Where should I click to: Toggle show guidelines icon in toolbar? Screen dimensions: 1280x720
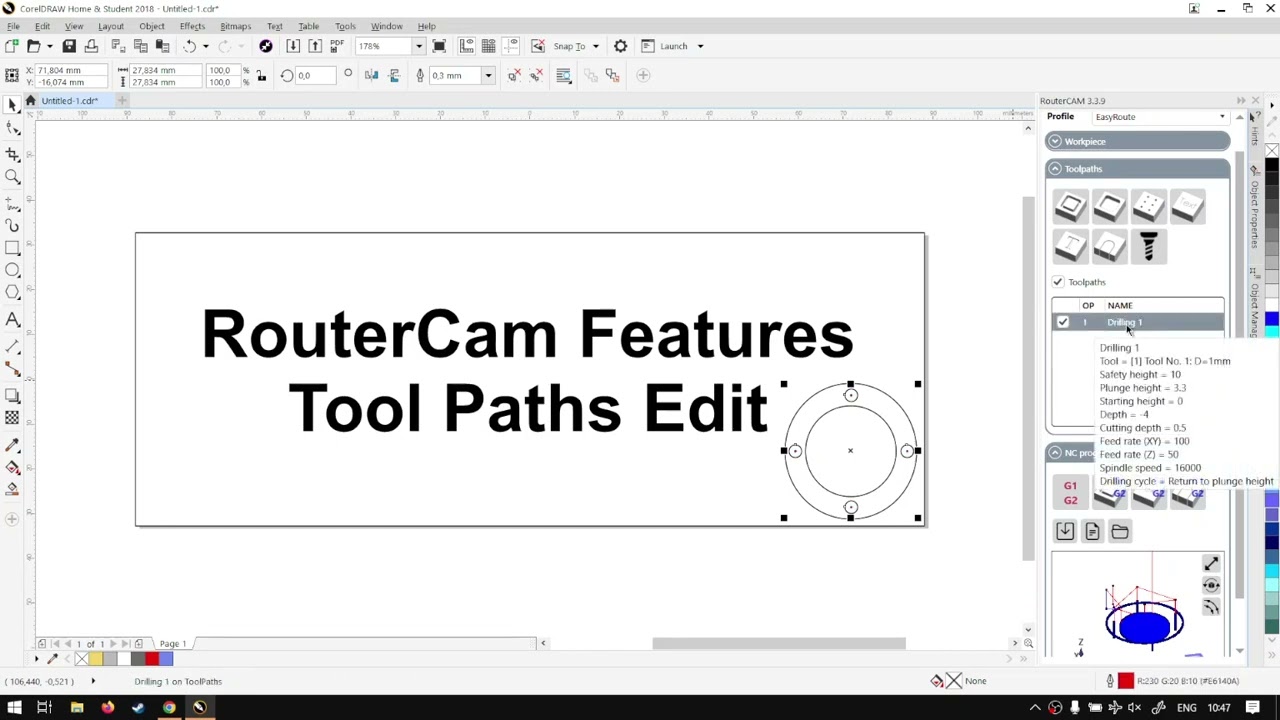click(x=510, y=46)
